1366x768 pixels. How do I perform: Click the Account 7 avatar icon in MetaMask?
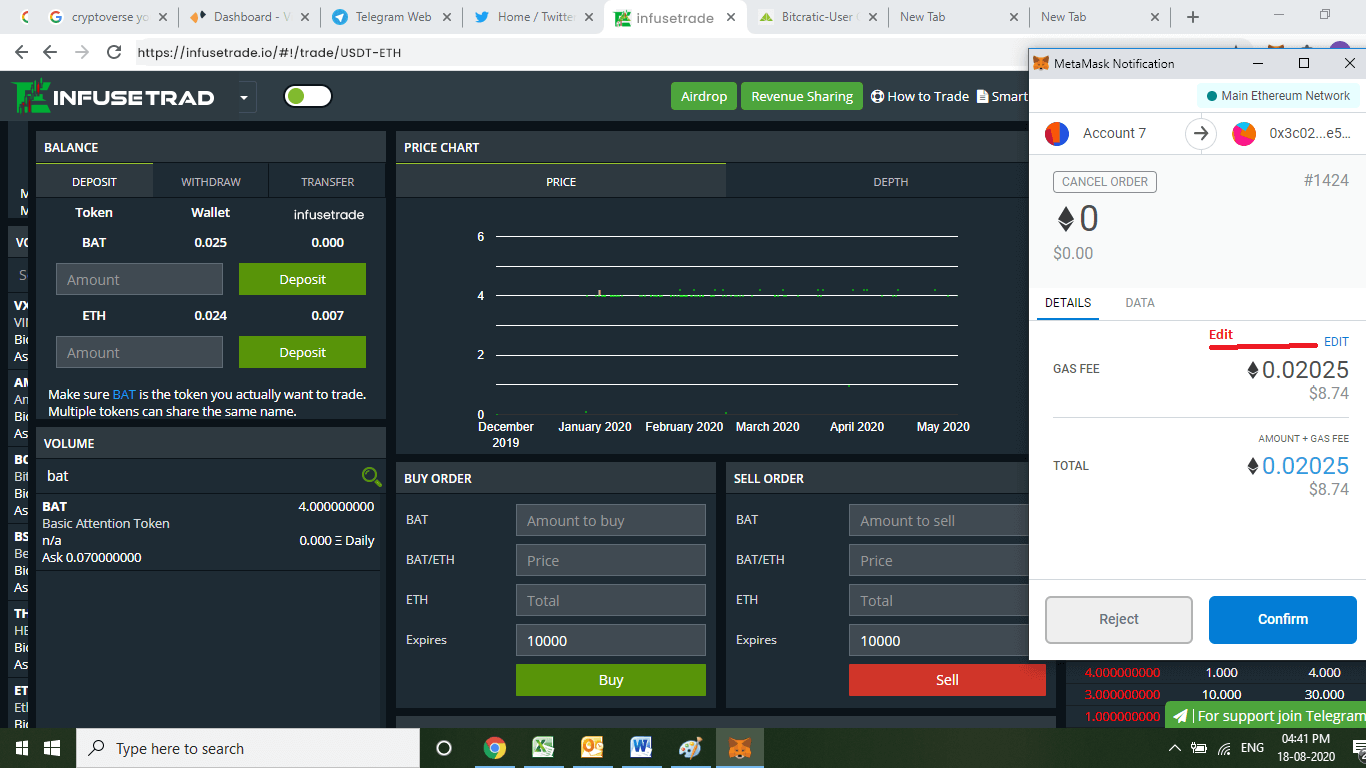(1057, 133)
